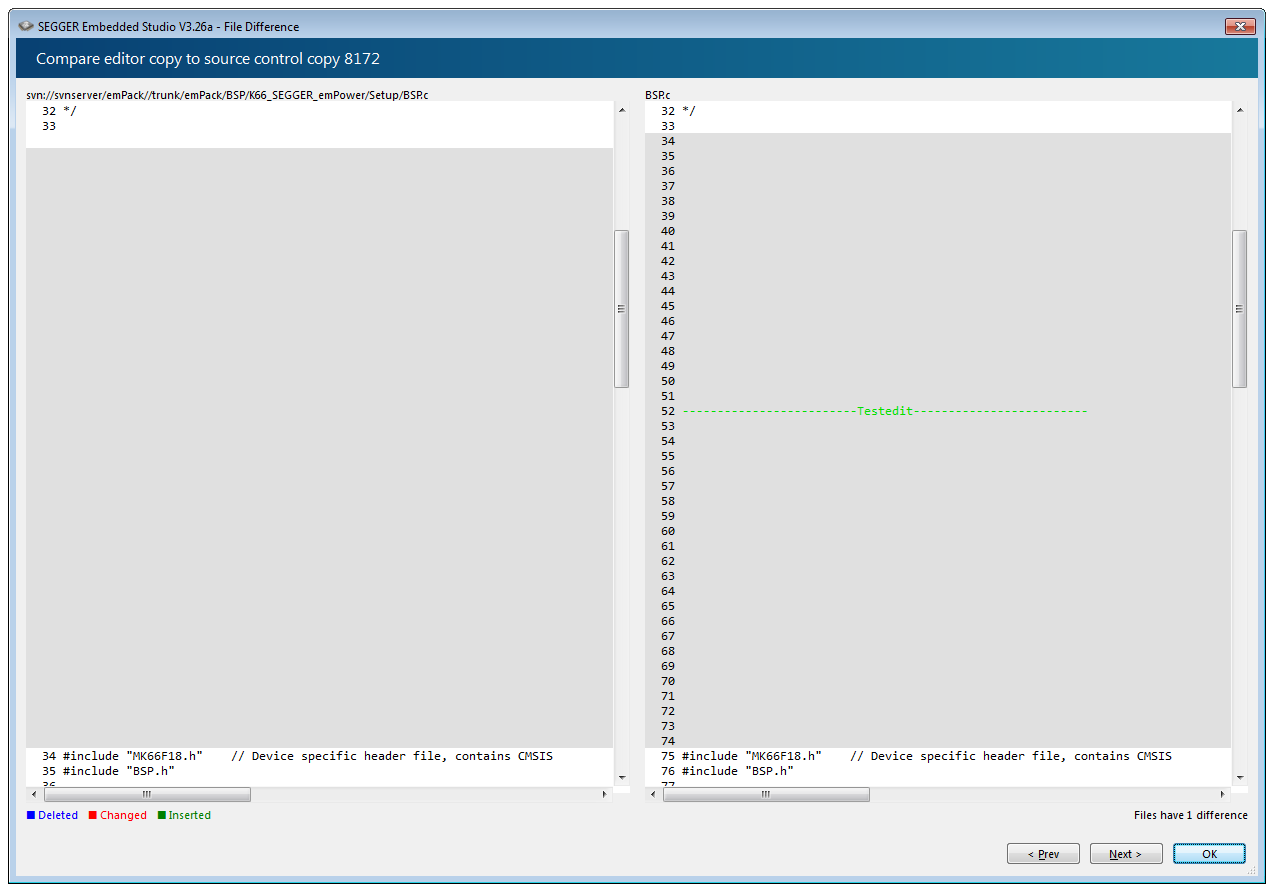Viewport: 1271px width, 894px height.
Task: Click left pane horizontal scroll right arrow
Action: pos(604,794)
